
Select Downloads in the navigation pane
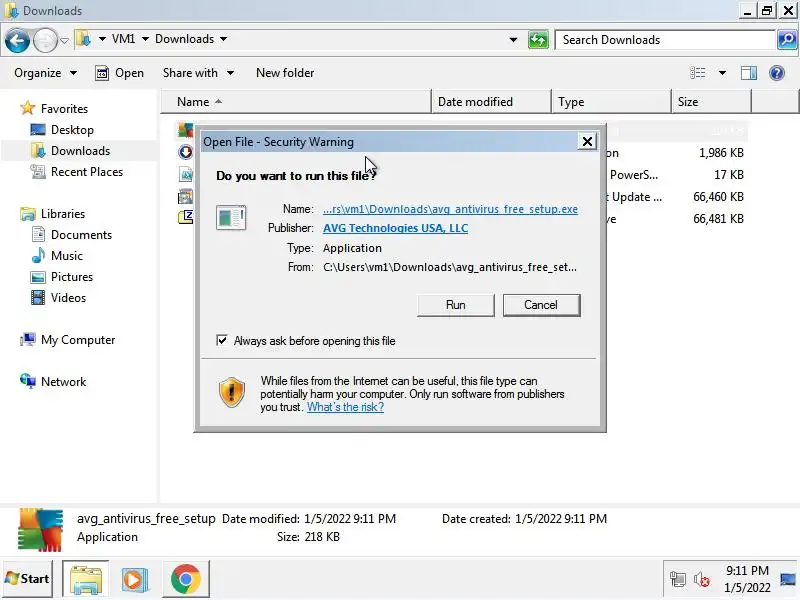pos(70,151)
